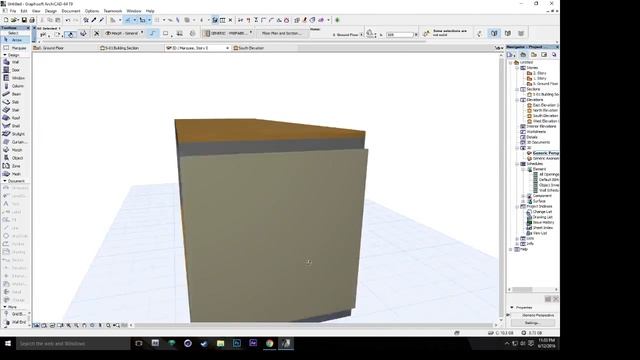Select the Stair tool
The image size is (640, 360).
click(16, 110)
